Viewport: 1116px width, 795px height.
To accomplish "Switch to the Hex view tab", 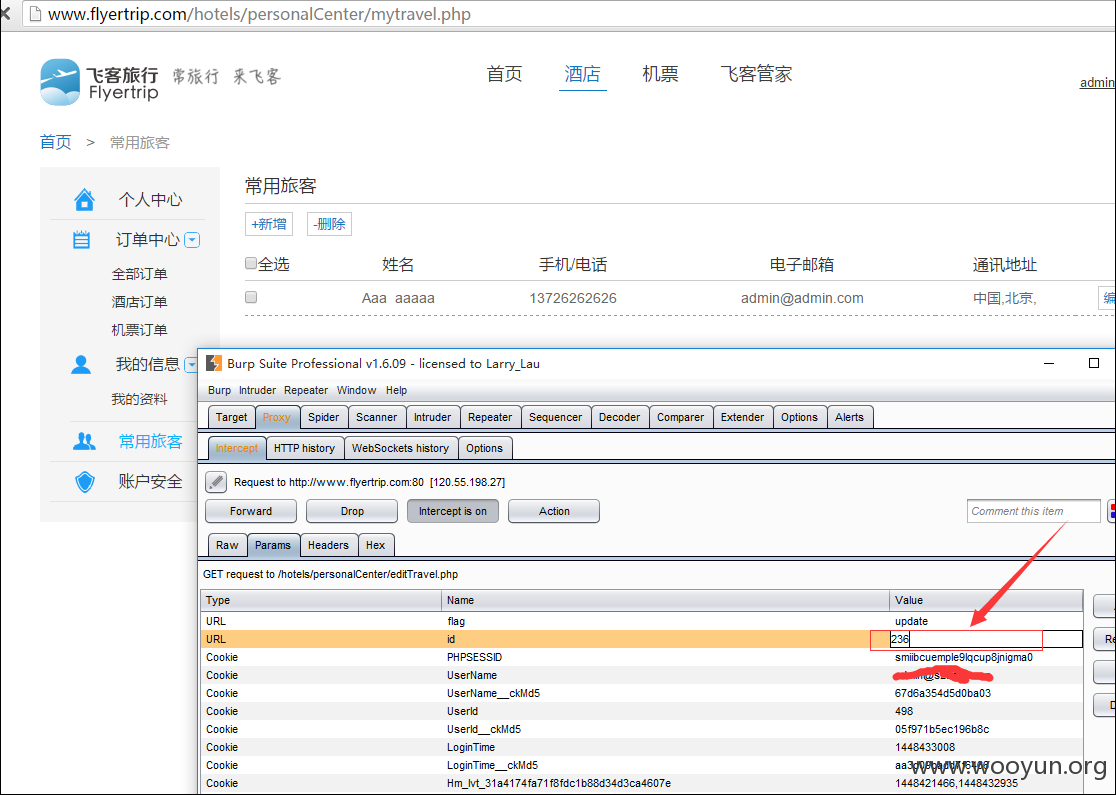I will tap(376, 545).
